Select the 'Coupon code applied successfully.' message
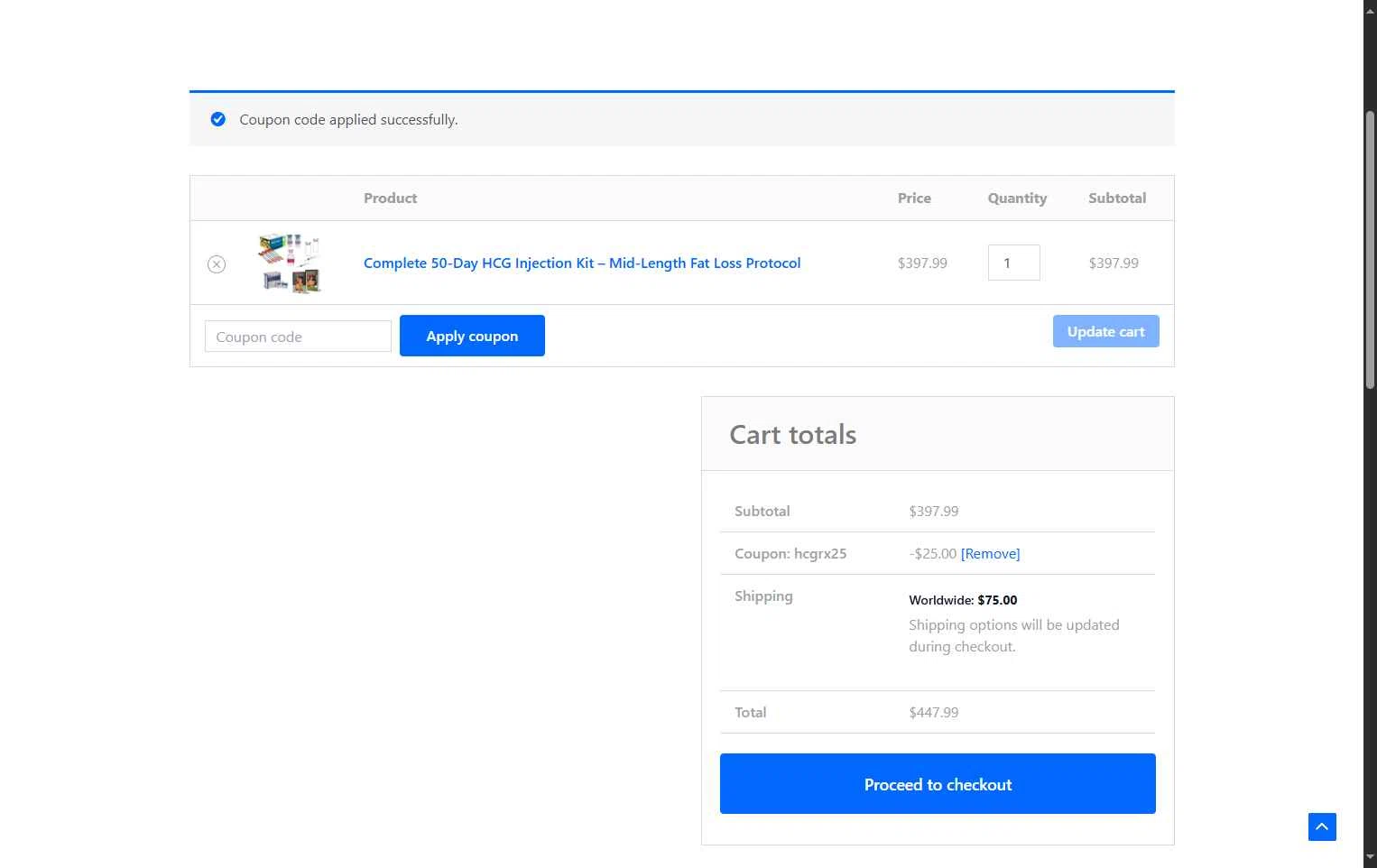1377x868 pixels. tap(348, 119)
